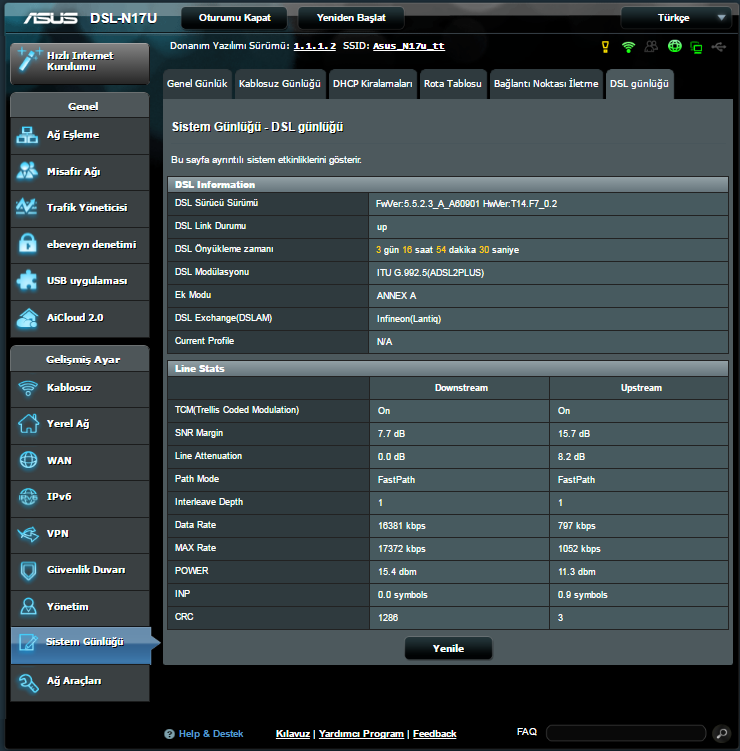Viewport: 740px width, 751px height.
Task: Click the yellow DSL status bulb icon
Action: tap(605, 46)
